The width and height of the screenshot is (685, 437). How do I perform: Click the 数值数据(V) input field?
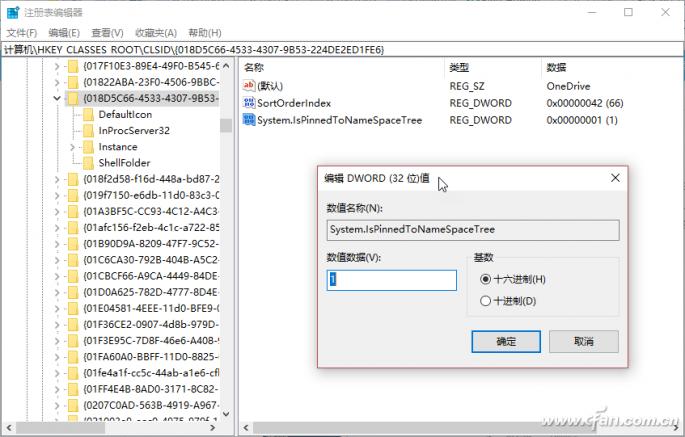391,280
